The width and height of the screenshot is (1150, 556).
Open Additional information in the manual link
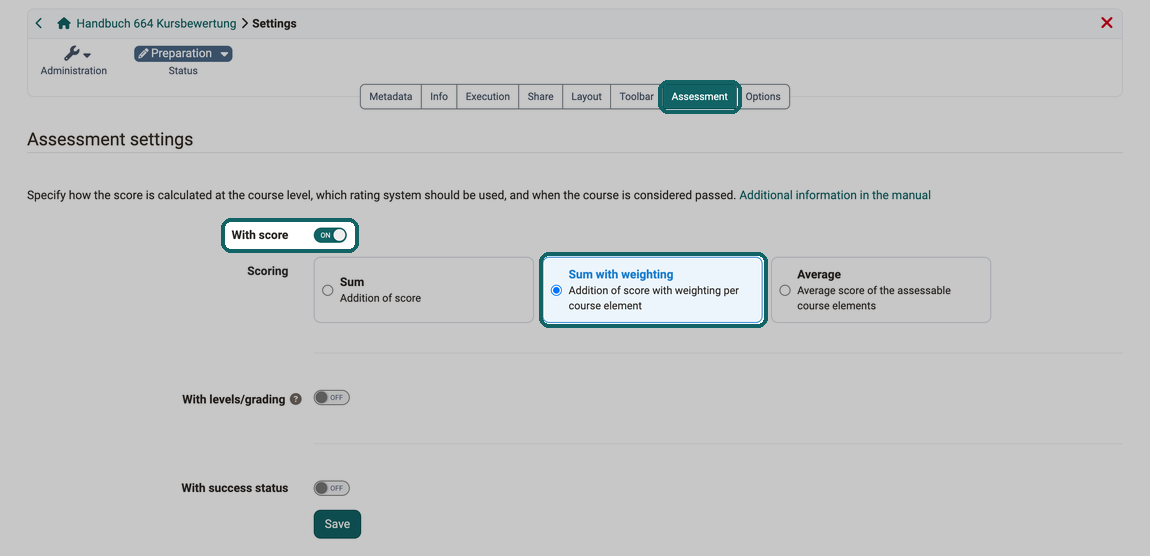(x=835, y=195)
